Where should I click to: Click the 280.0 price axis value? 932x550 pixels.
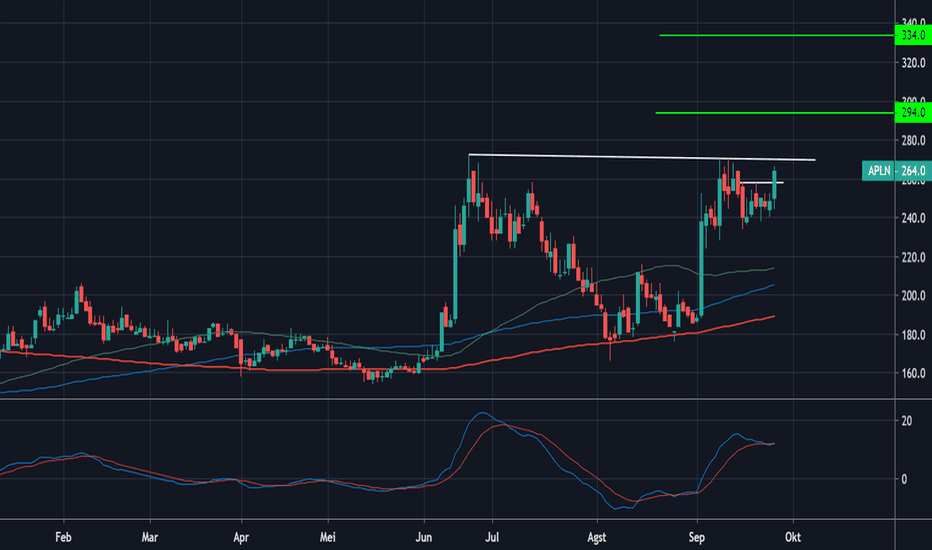tap(913, 140)
